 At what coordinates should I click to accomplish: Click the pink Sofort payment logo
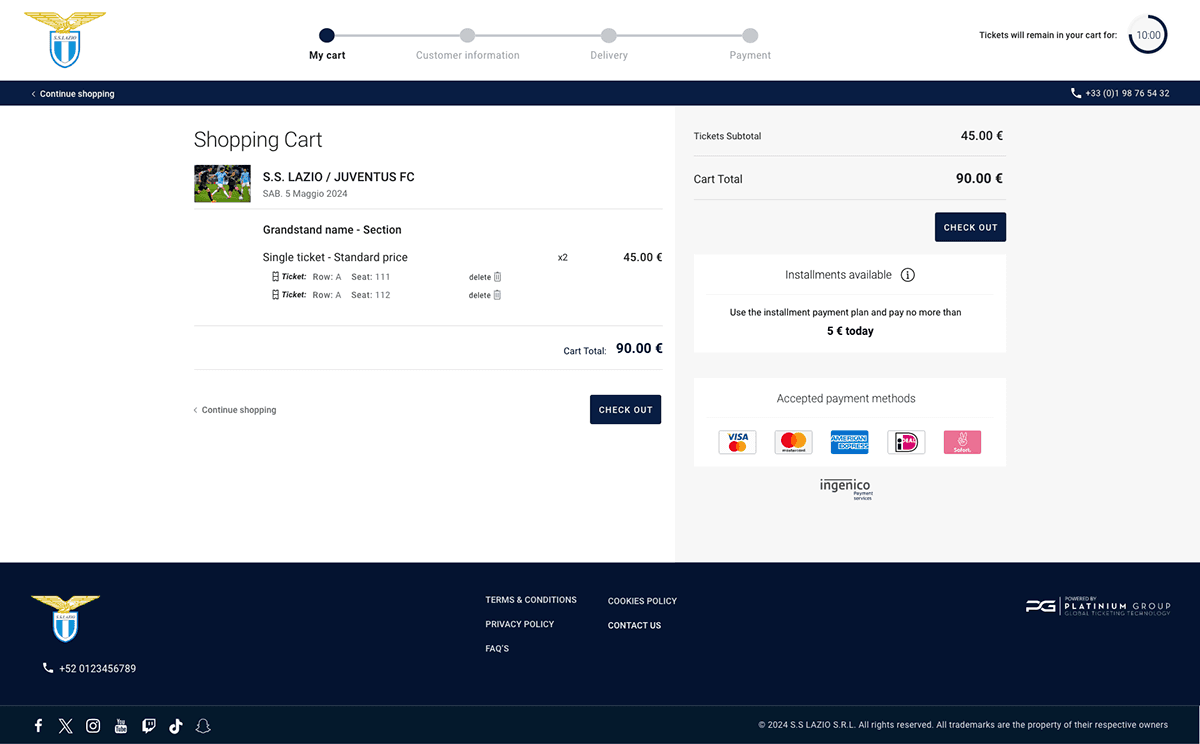point(962,442)
